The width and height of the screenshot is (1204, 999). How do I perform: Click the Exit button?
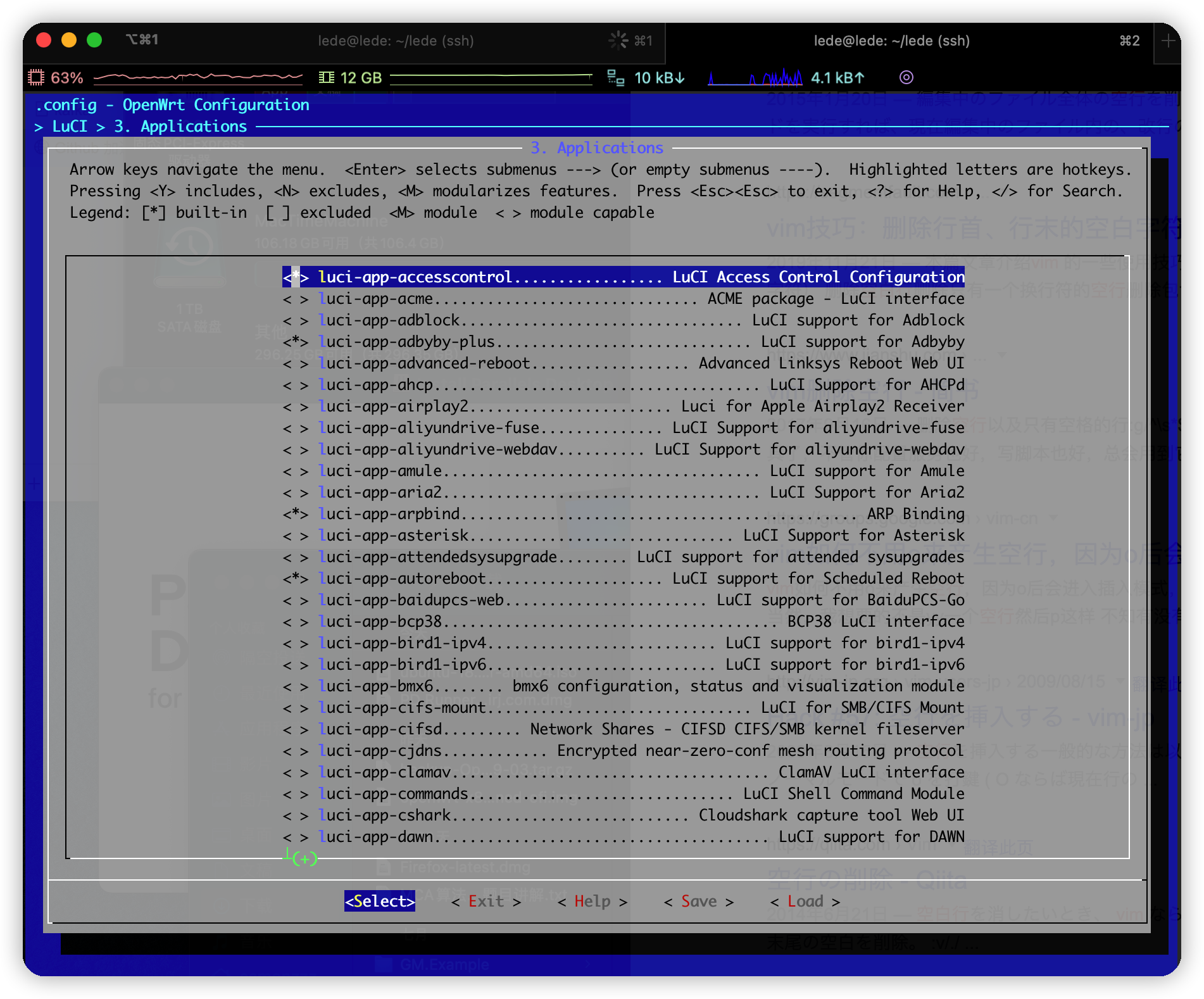pyautogui.click(x=486, y=901)
